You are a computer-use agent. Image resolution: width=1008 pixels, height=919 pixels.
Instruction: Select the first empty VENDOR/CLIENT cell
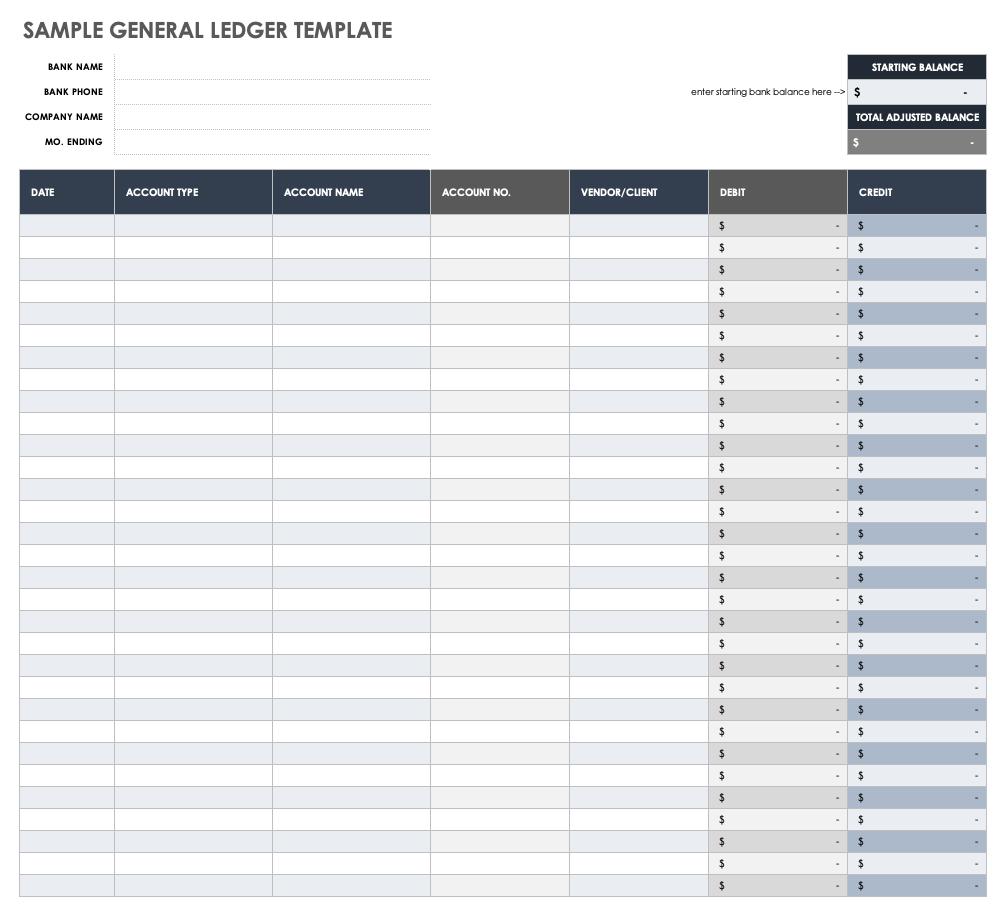click(x=637, y=225)
